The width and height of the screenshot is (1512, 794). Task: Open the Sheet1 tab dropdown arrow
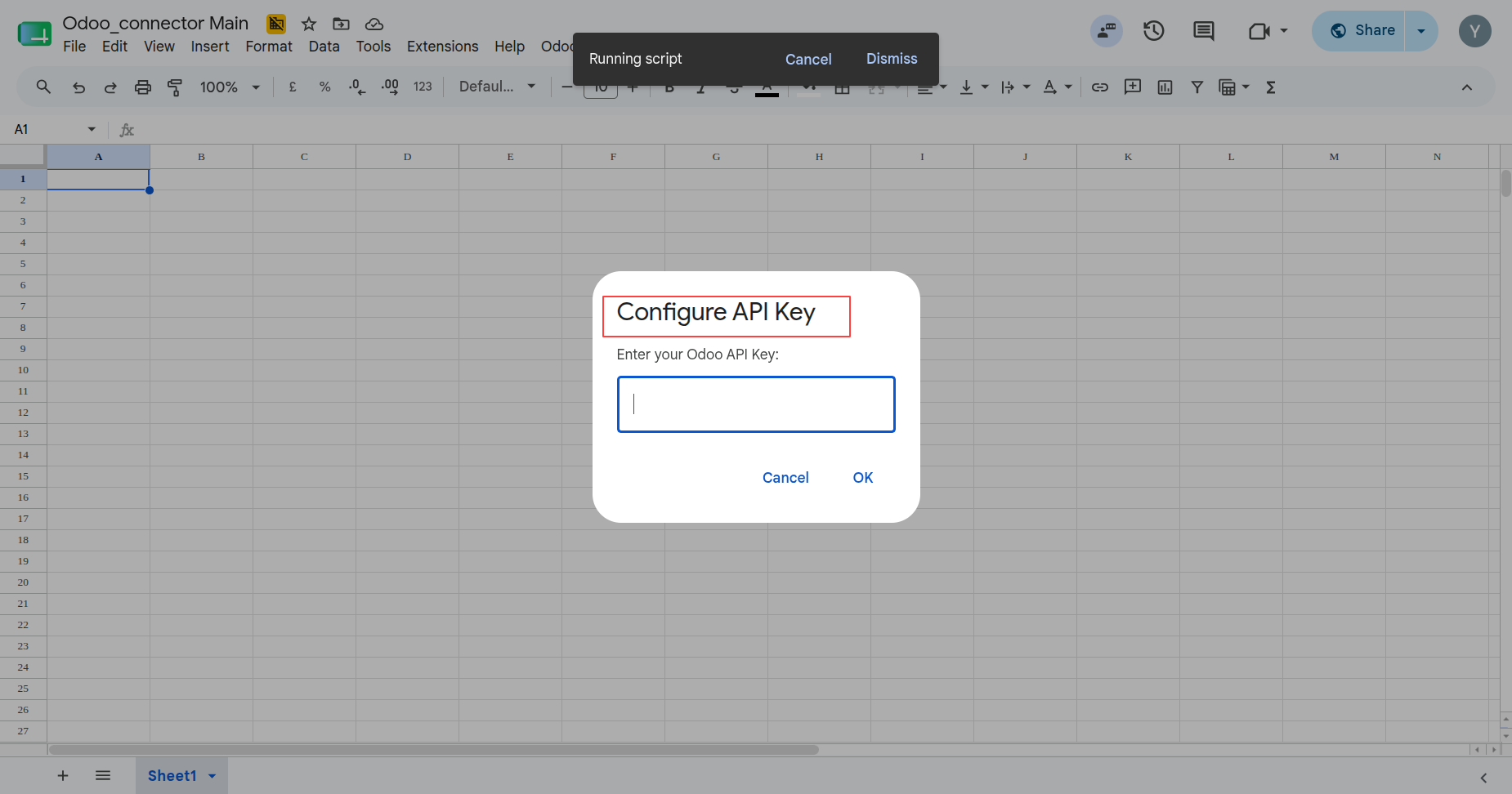tap(212, 775)
